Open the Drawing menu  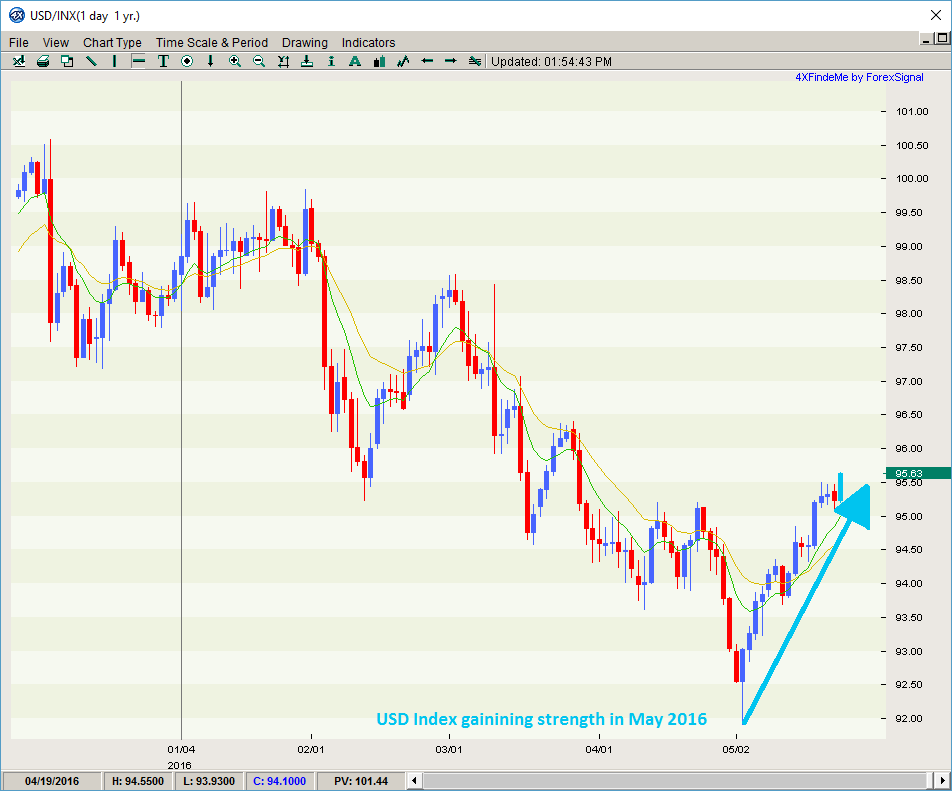click(305, 42)
